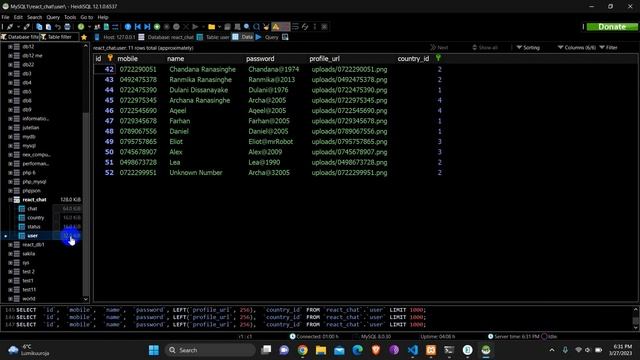Switch to the Host: 127.0.0.1 tab
The width and height of the screenshot is (640, 360).
pos(115,37)
